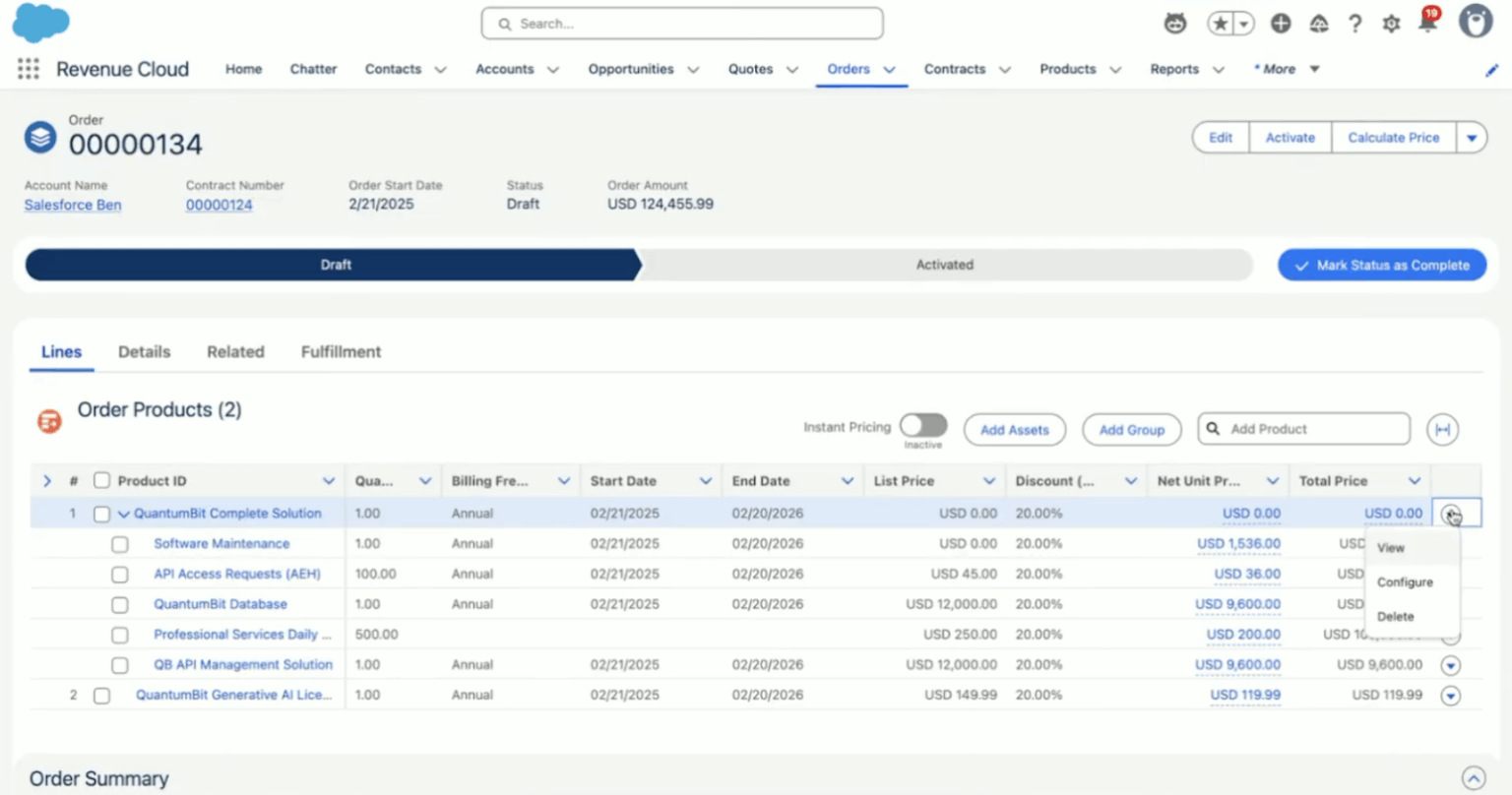Image resolution: width=1512 pixels, height=795 pixels.
Task: Open the favorites list dropdown arrow
Action: [x=1244, y=24]
